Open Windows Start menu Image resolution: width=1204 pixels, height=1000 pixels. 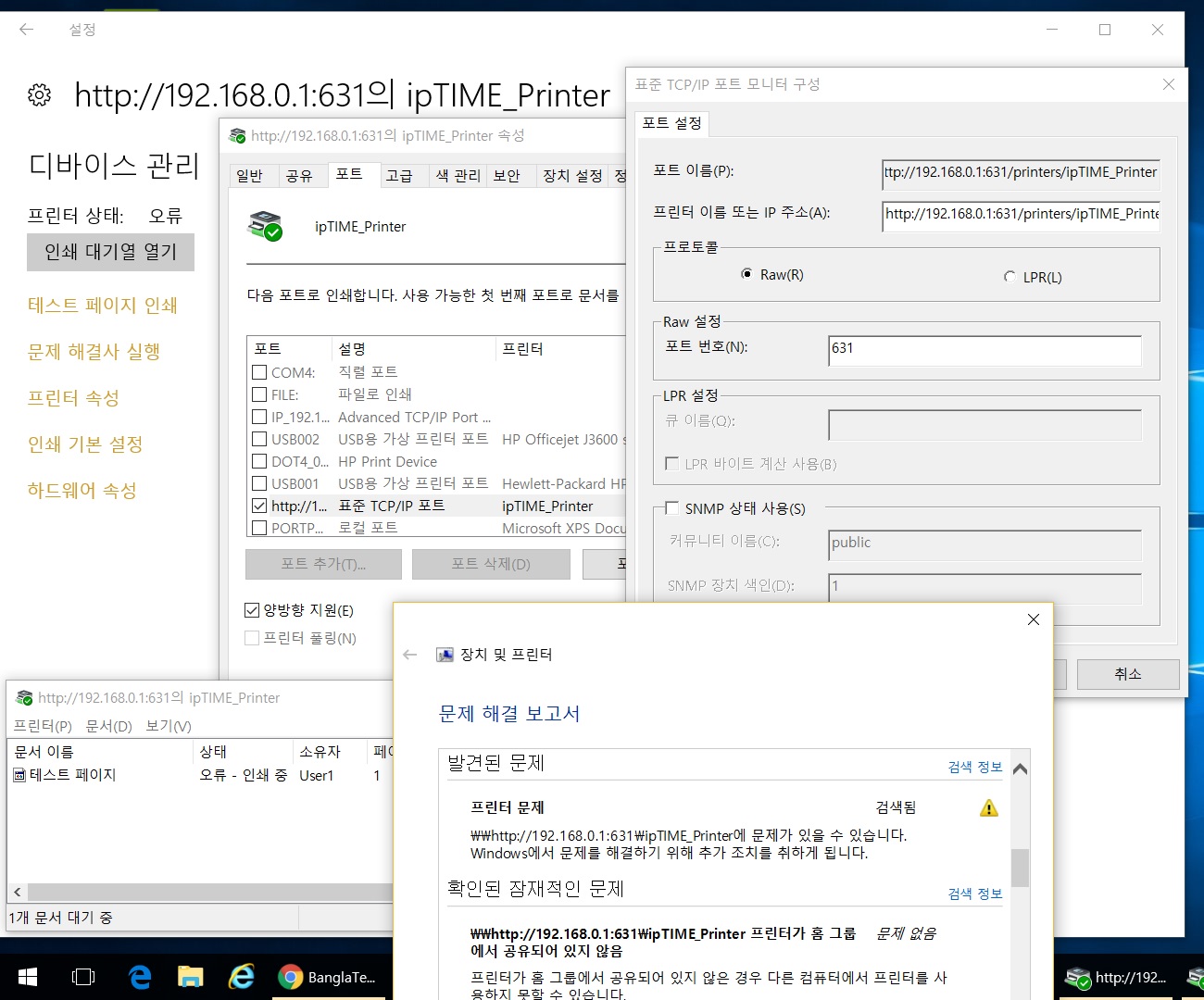[x=28, y=977]
